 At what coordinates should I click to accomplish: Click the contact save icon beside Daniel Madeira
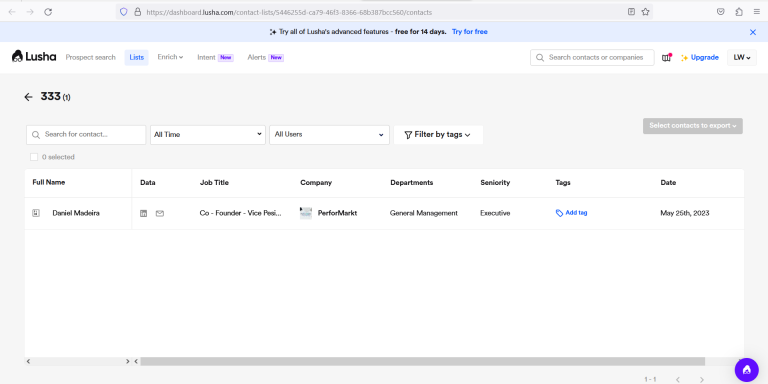(36, 213)
